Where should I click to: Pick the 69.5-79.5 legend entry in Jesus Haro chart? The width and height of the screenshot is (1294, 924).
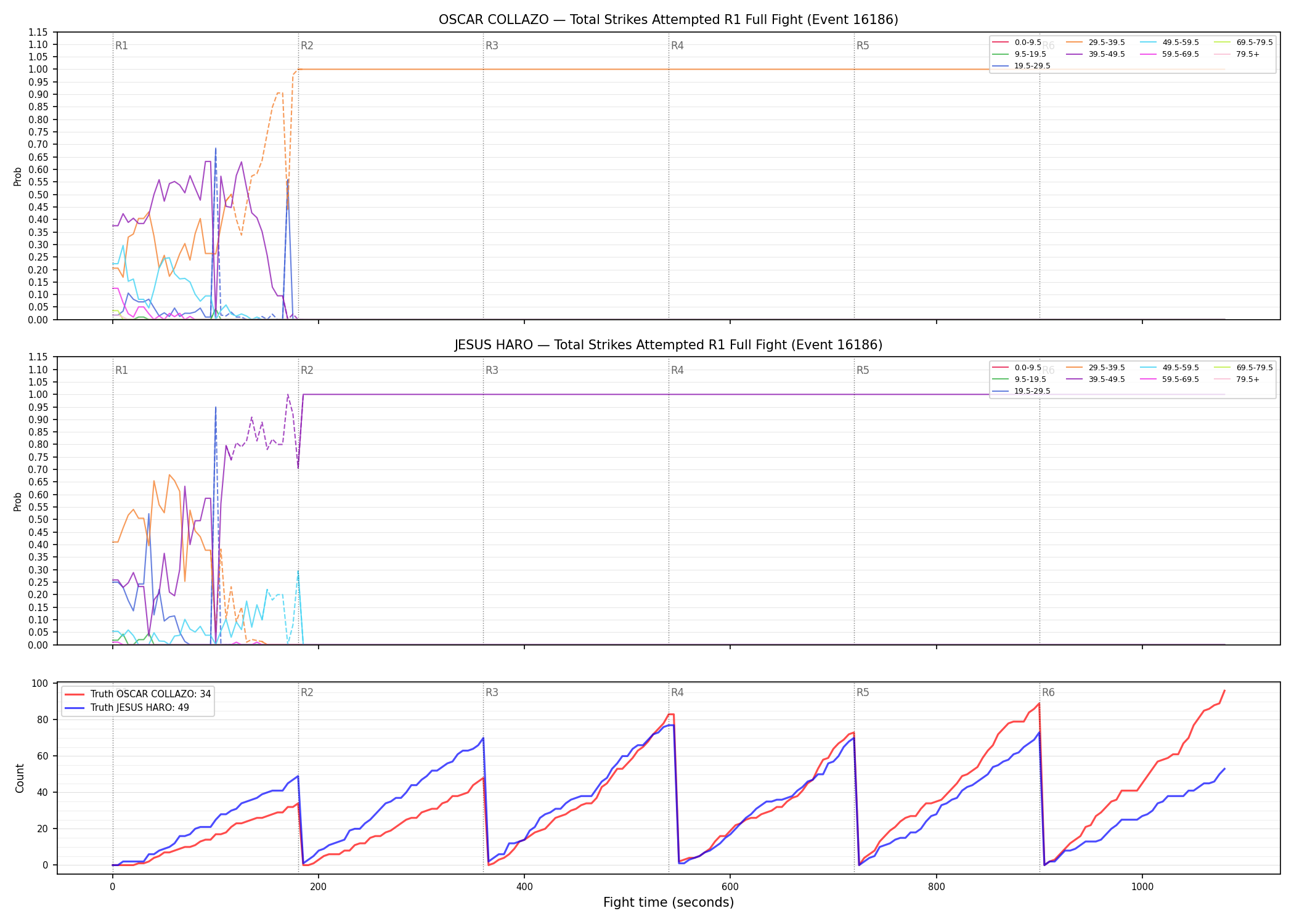pos(1243,368)
